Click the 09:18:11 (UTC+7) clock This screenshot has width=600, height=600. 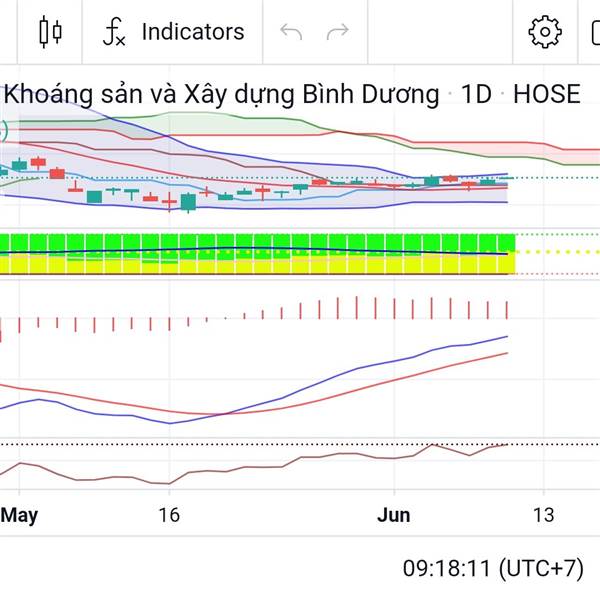click(493, 568)
